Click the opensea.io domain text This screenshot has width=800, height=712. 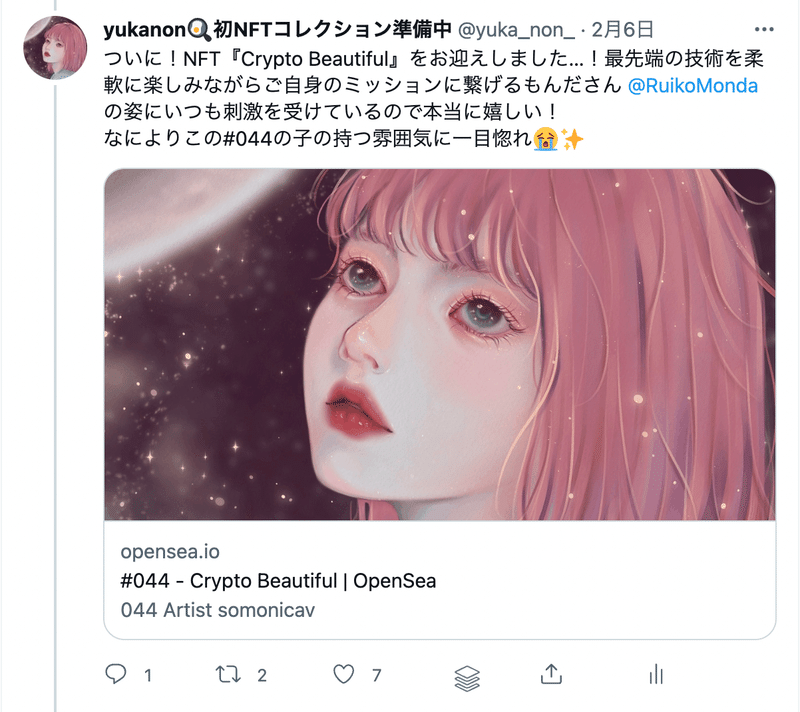170,551
